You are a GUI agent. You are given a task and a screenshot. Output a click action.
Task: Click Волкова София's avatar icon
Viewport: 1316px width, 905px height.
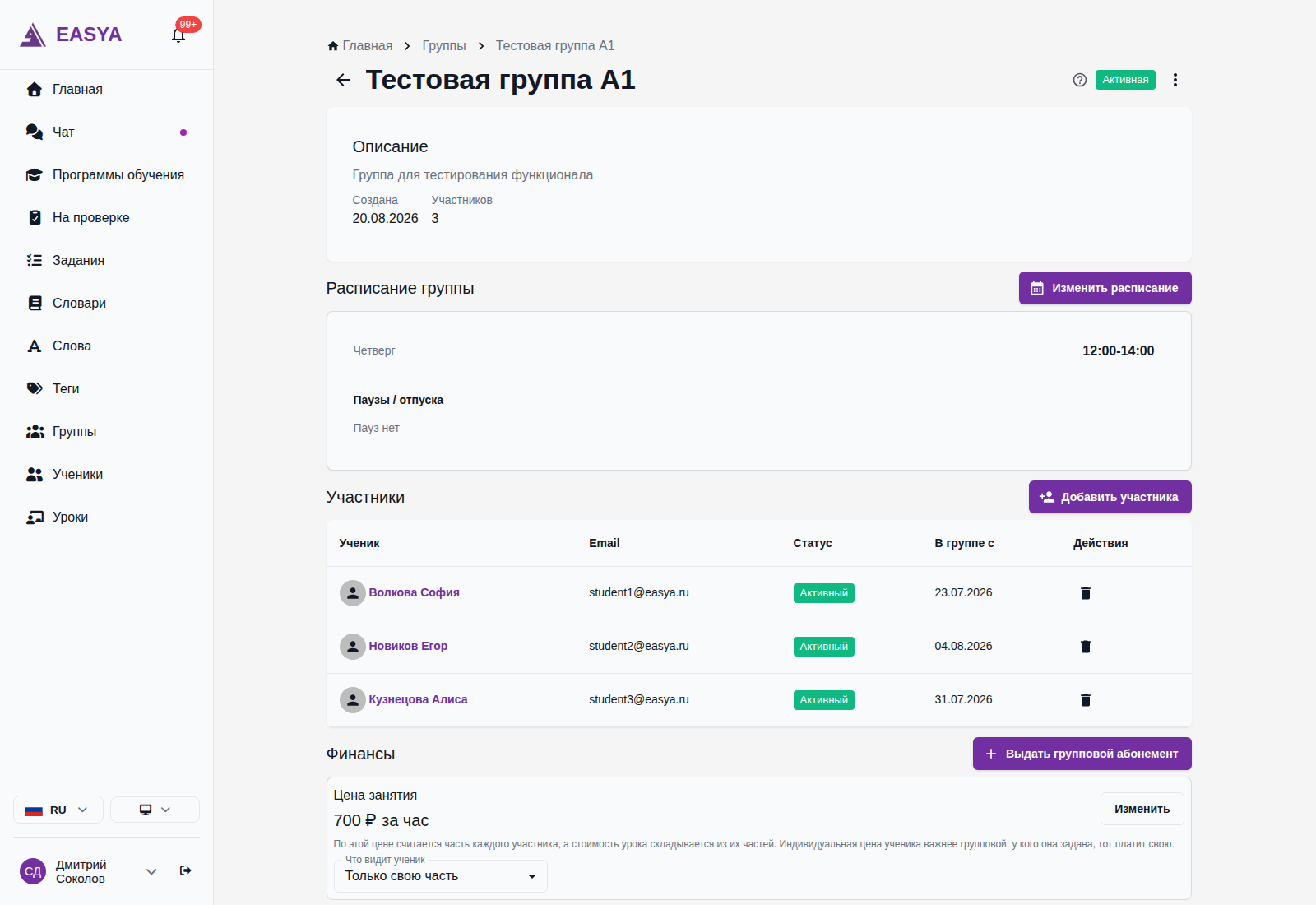[353, 593]
